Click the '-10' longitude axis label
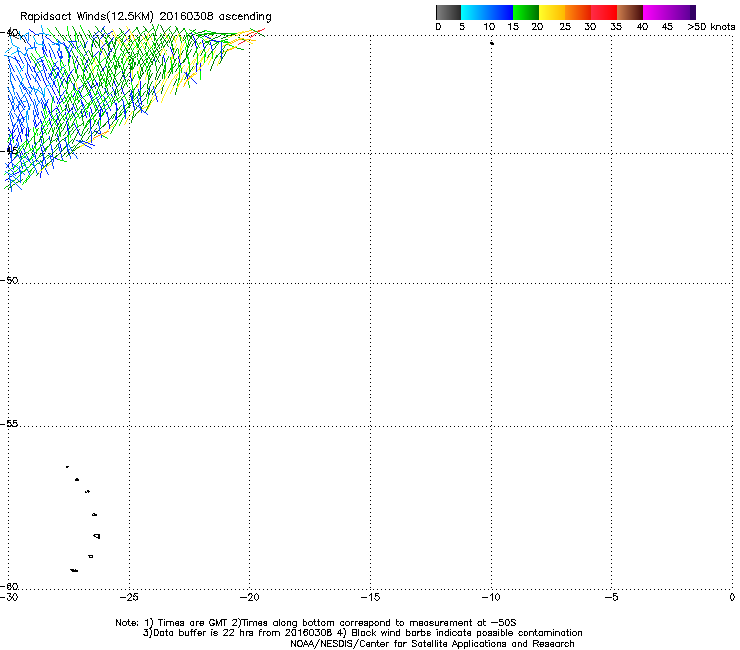Image resolution: width=740 pixels, height=650 pixels. click(x=491, y=598)
